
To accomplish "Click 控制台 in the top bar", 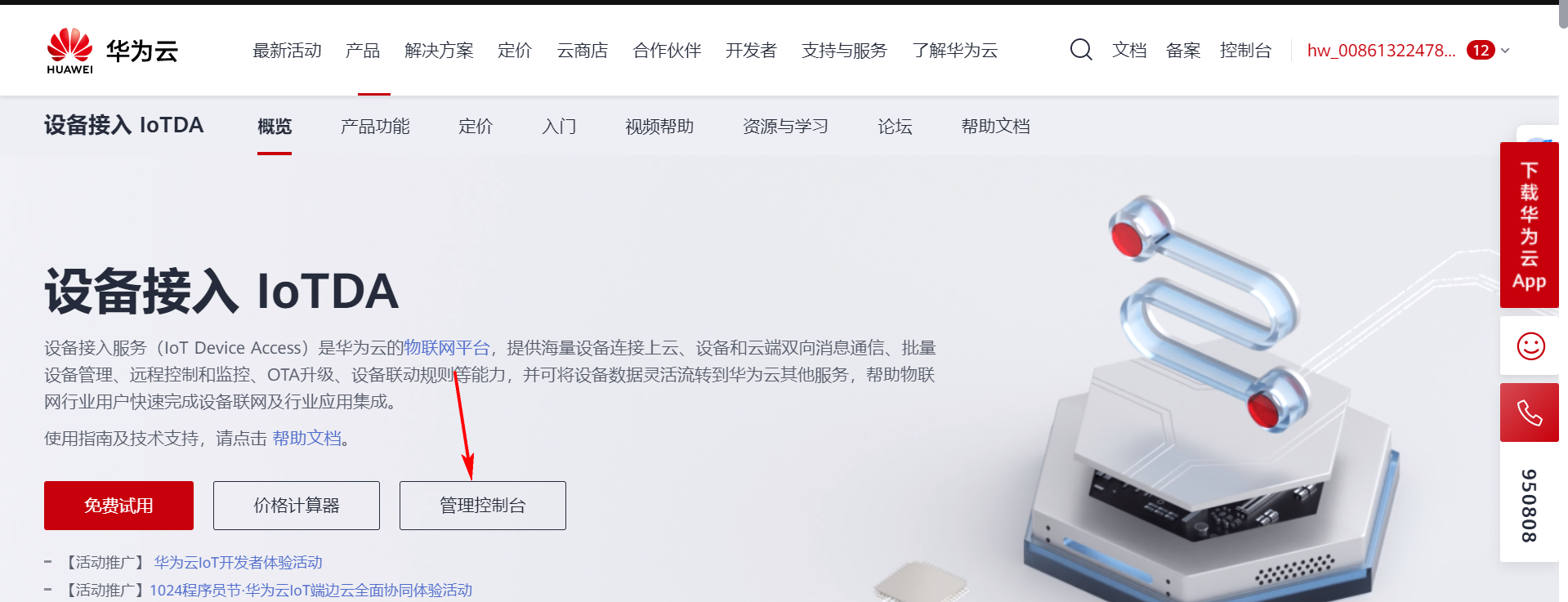I will coord(1245,51).
